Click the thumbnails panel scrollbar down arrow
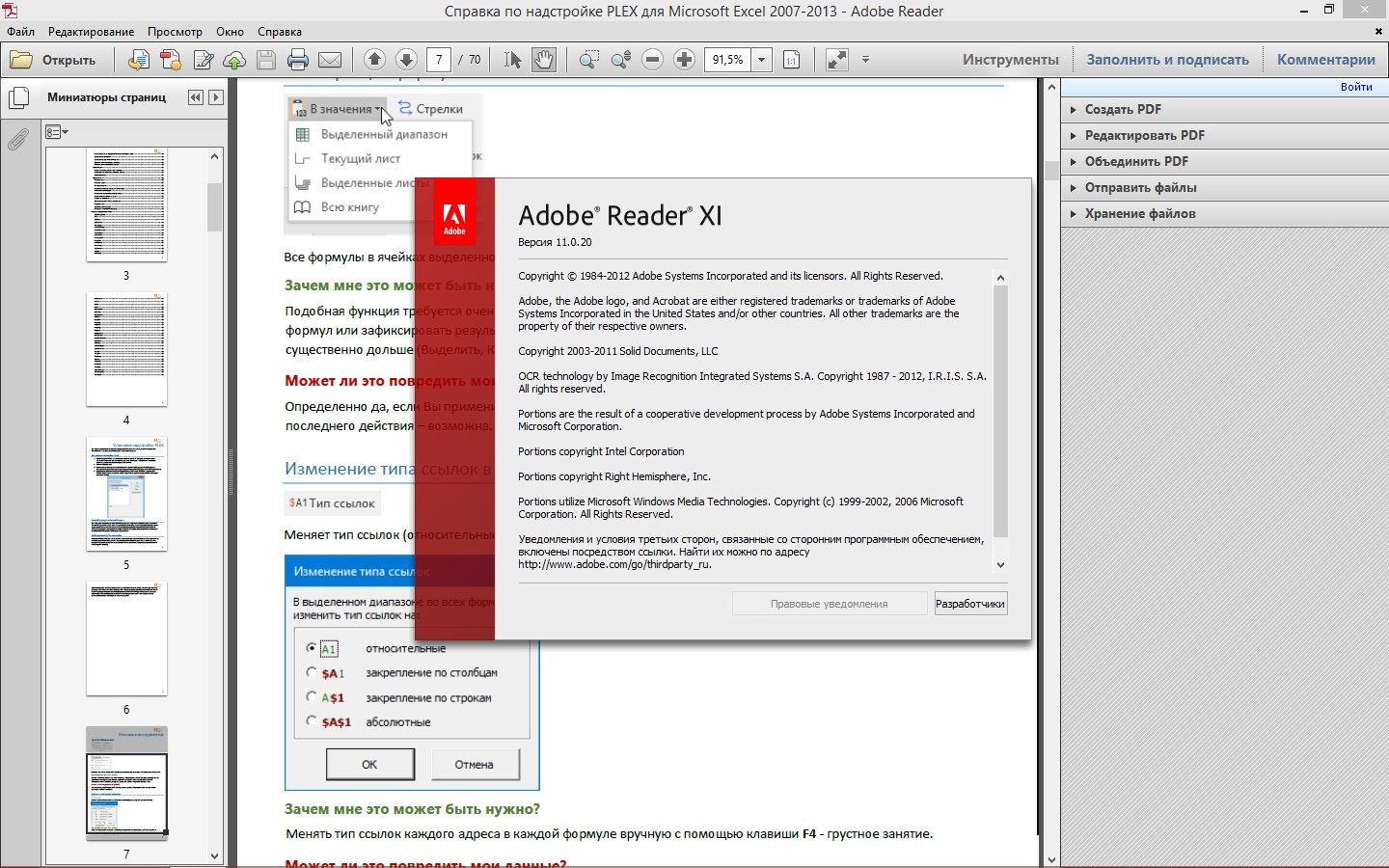Image resolution: width=1389 pixels, height=868 pixels. point(214,855)
